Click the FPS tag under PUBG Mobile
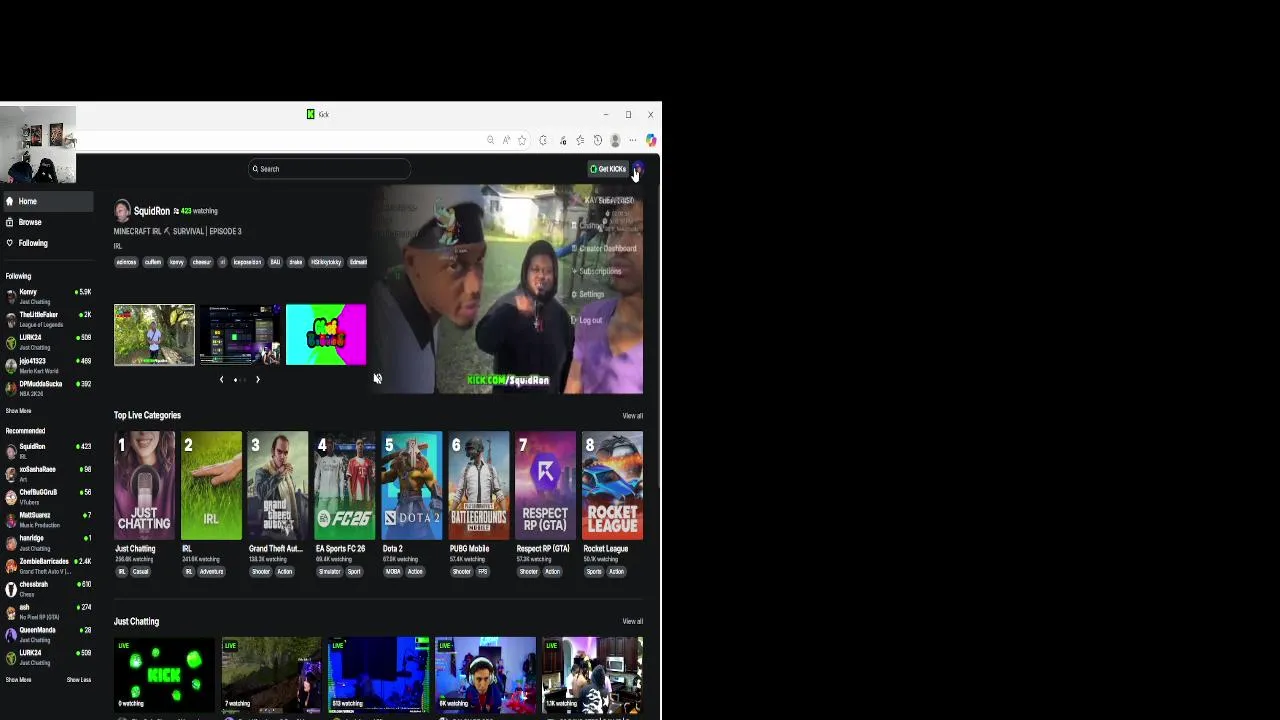The width and height of the screenshot is (1280, 720). [482, 572]
